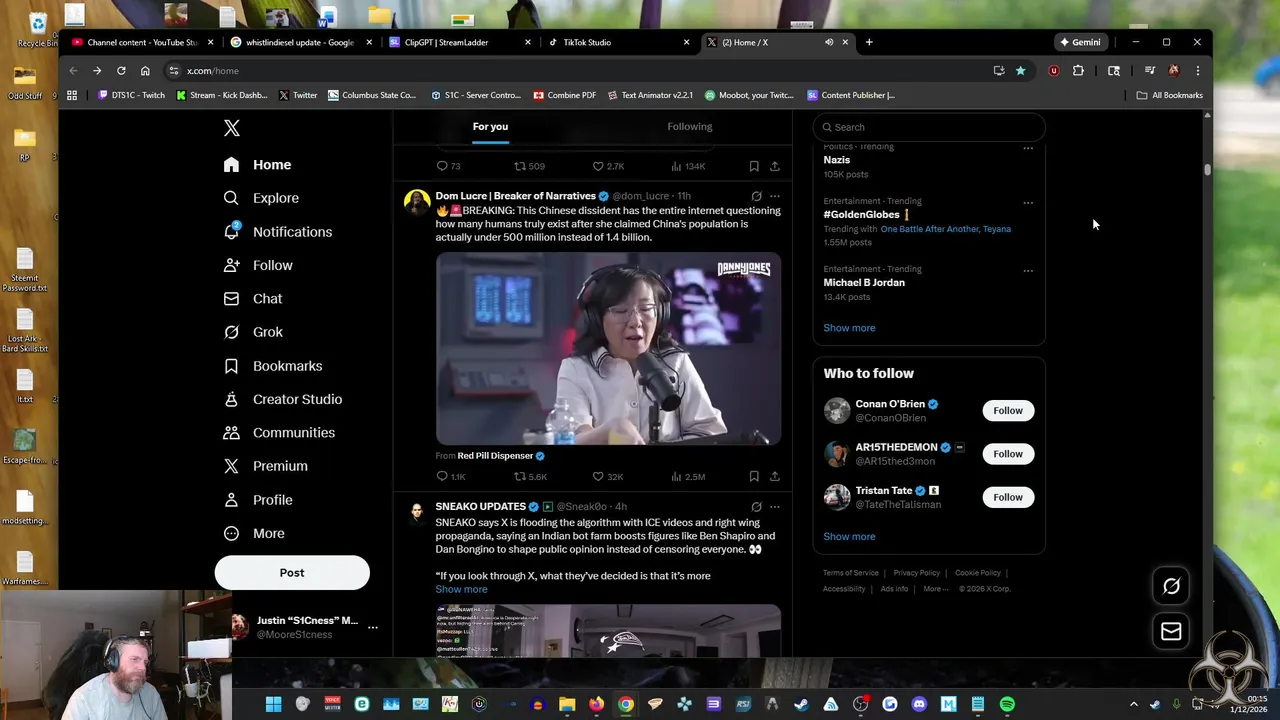Expand SNEAKO post with Show more

coord(461,589)
